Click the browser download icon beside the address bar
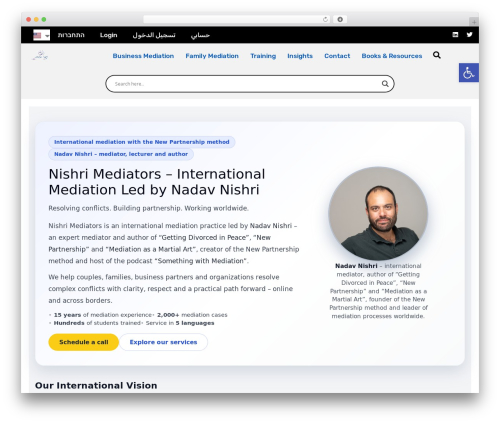Image resolution: width=500 pixels, height=423 pixels. (340, 19)
